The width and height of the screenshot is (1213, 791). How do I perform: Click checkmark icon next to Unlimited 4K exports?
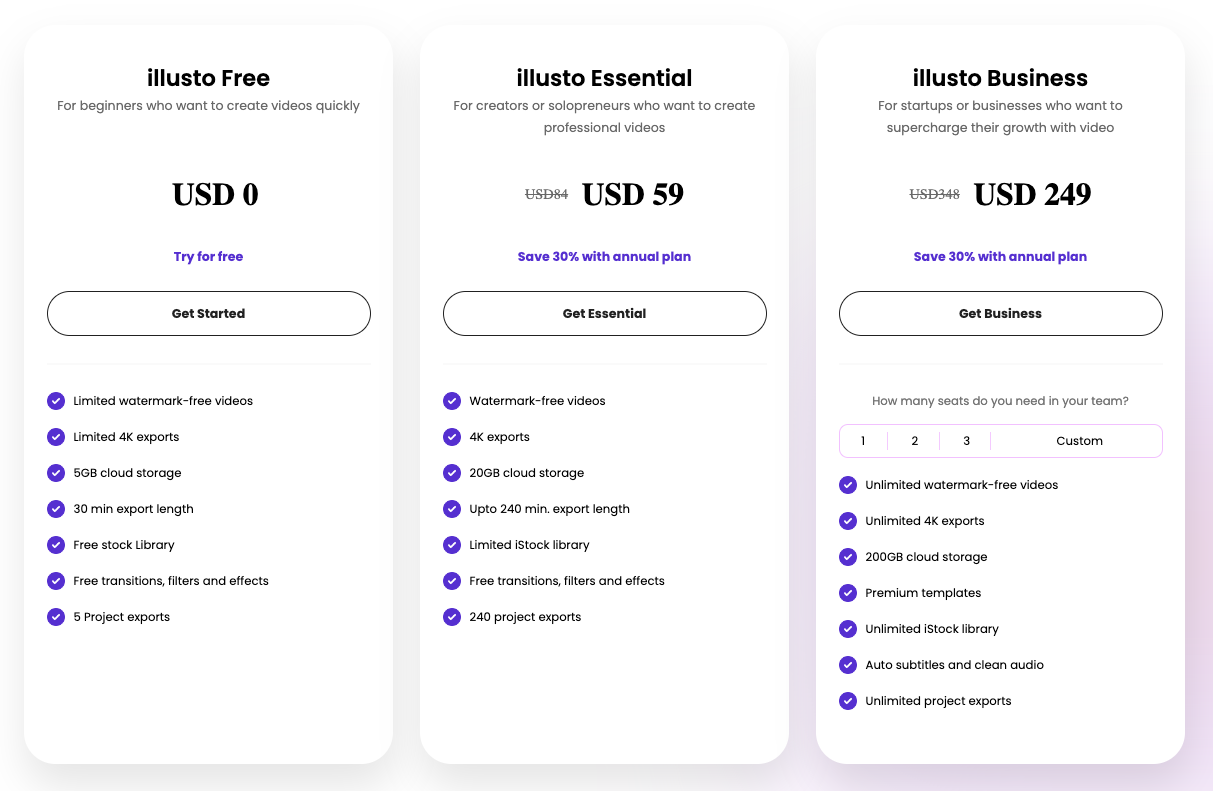[x=848, y=521]
